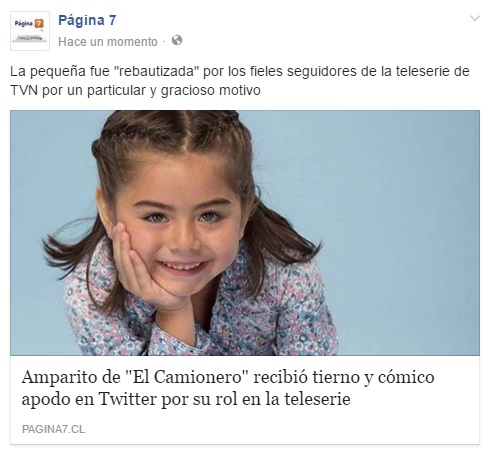This screenshot has height=453, width=485.
Task: Open the Página 7 profile picture
Action: click(30, 31)
